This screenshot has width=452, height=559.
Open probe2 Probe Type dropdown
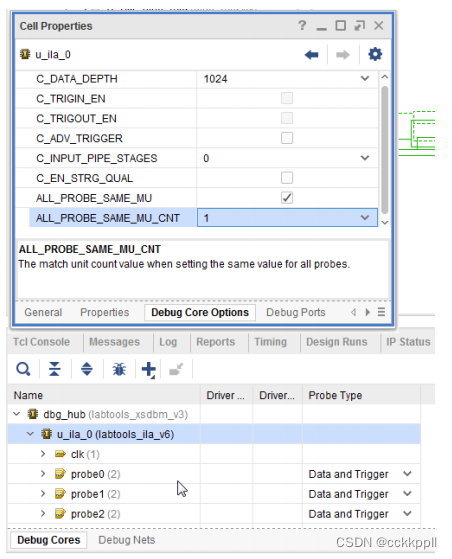click(x=407, y=514)
